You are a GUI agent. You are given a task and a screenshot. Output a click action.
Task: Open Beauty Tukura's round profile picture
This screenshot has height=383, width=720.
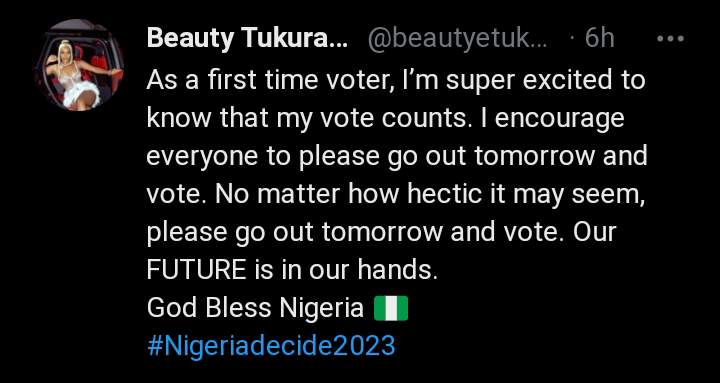point(79,65)
